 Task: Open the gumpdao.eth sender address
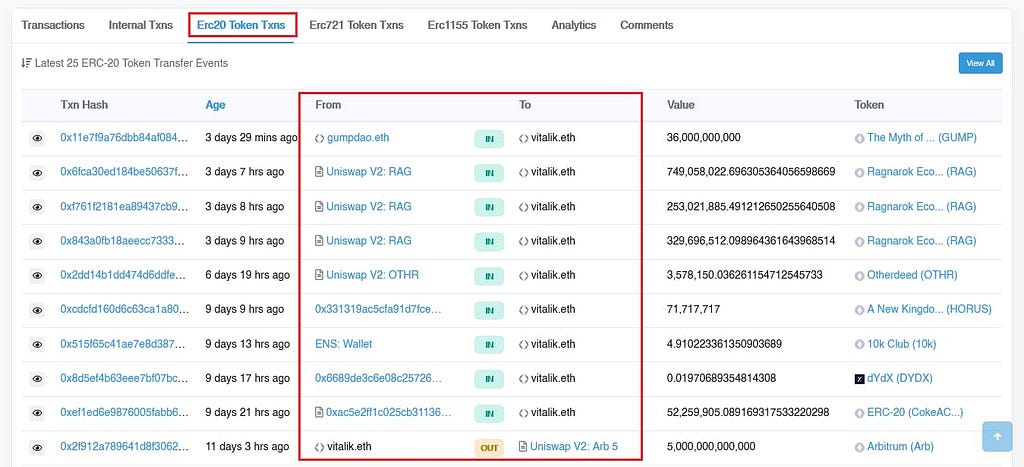pyautogui.click(x=358, y=138)
